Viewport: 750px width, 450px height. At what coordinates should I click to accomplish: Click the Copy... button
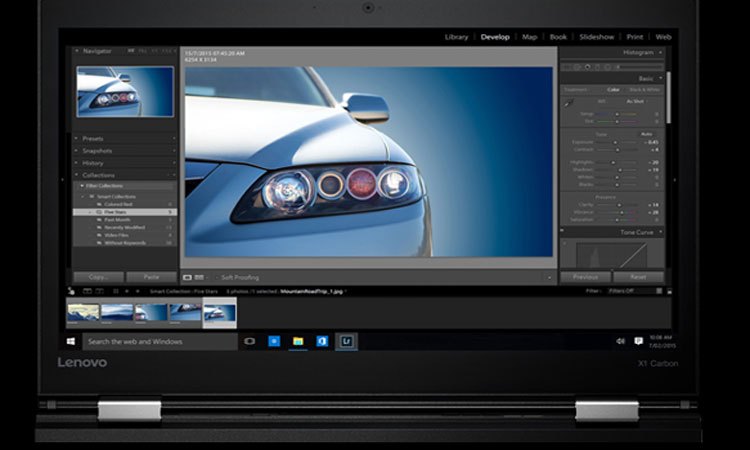tap(98, 276)
